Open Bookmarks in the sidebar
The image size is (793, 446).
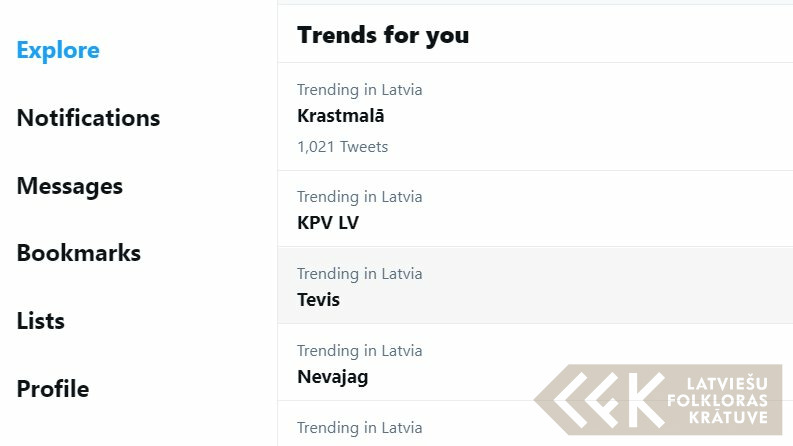pyautogui.click(x=78, y=253)
